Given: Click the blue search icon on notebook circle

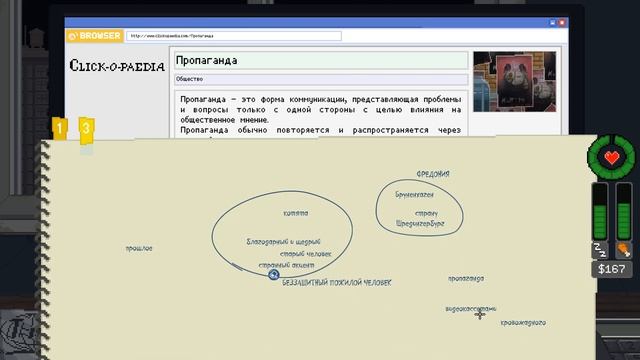Looking at the screenshot, I should [x=274, y=275].
